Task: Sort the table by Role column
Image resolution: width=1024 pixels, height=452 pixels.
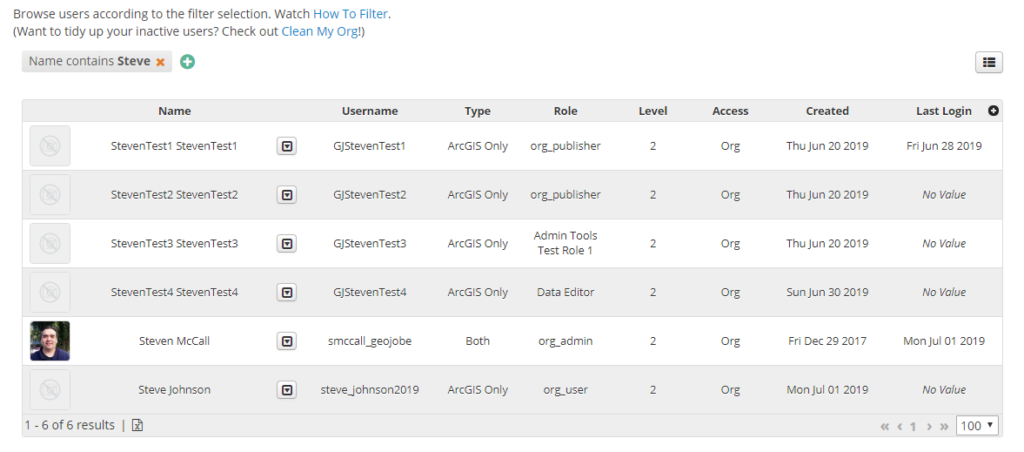Action: point(565,111)
